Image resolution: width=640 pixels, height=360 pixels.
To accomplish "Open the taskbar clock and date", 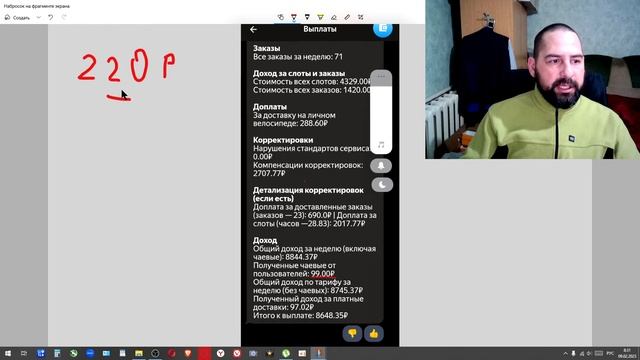I will 627,353.
